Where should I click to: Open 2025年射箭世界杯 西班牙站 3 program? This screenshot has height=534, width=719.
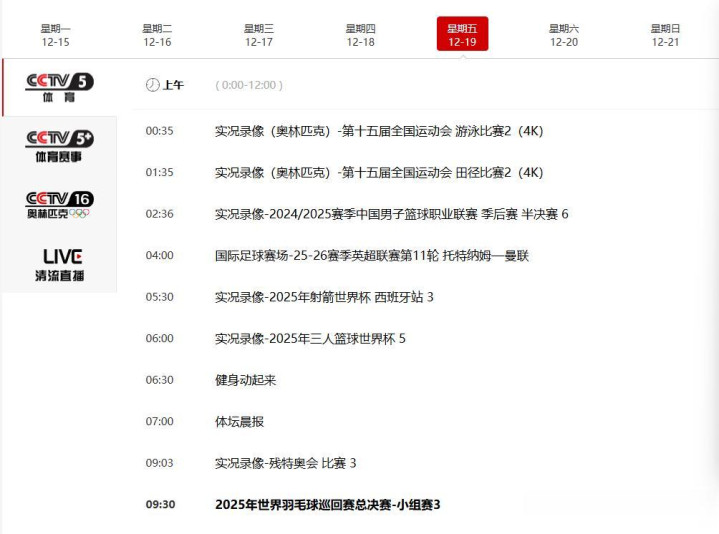tap(324, 297)
